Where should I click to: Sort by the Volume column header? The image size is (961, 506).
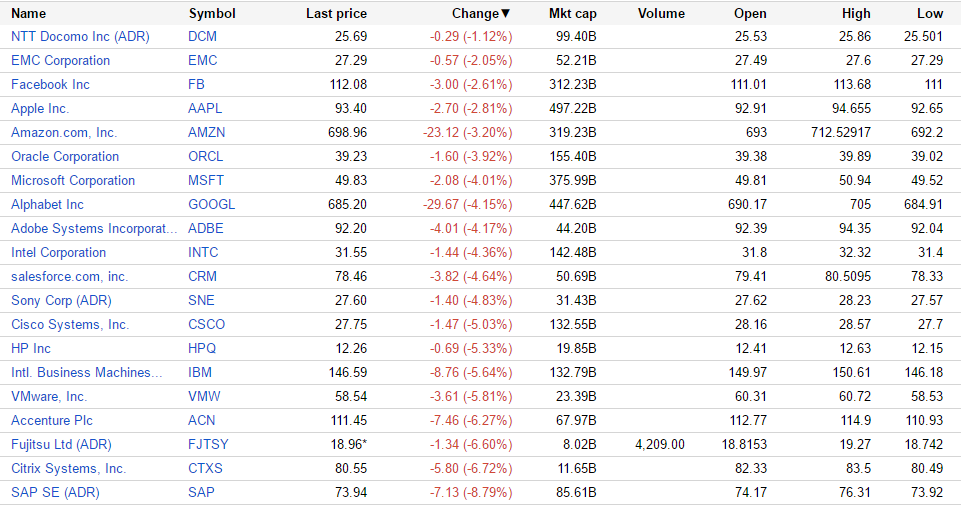click(660, 14)
